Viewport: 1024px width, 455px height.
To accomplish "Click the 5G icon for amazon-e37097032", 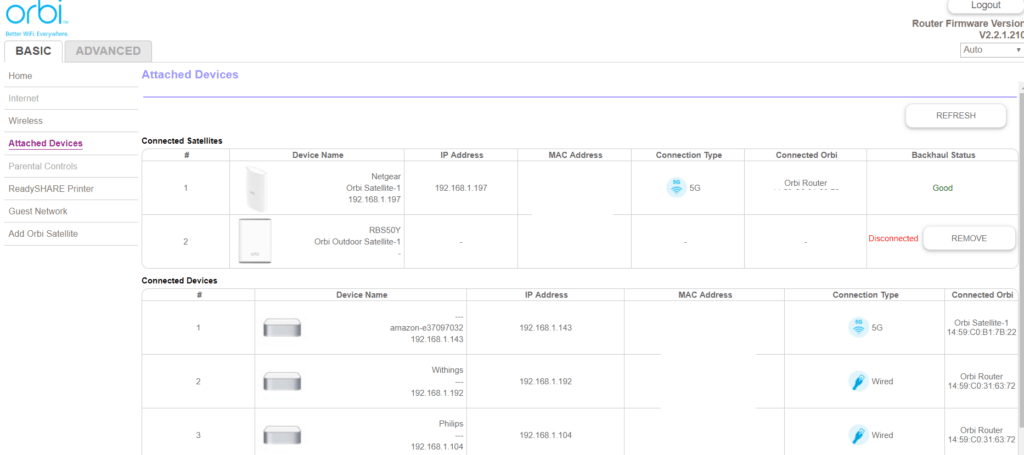I will coord(857,327).
